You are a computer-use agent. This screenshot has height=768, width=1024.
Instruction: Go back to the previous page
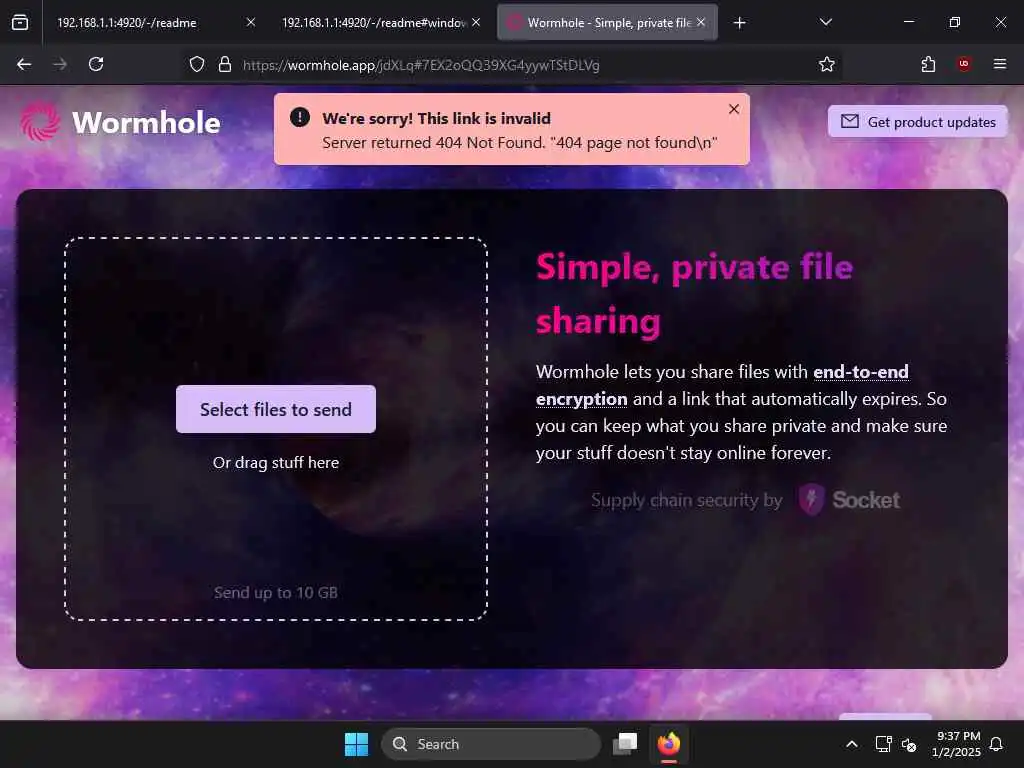[24, 64]
